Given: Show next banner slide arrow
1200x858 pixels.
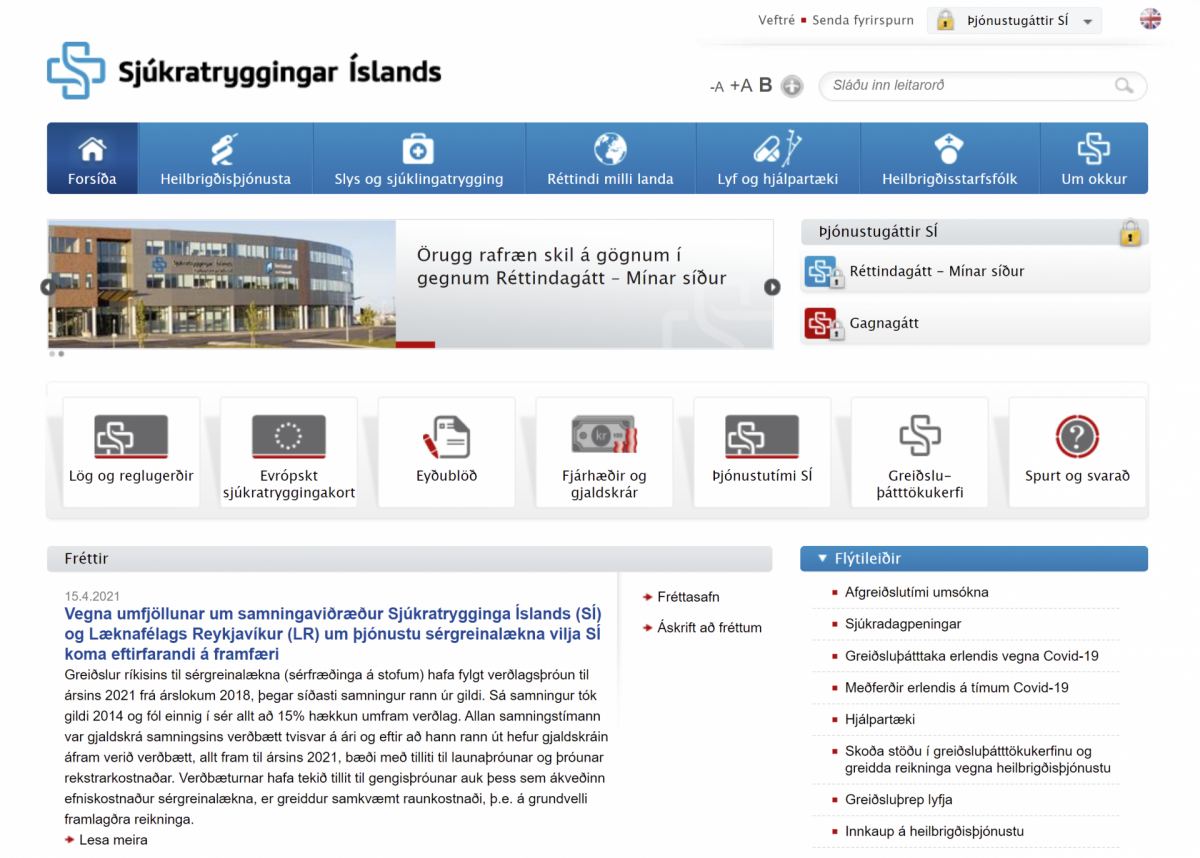Looking at the screenshot, I should coord(772,287).
